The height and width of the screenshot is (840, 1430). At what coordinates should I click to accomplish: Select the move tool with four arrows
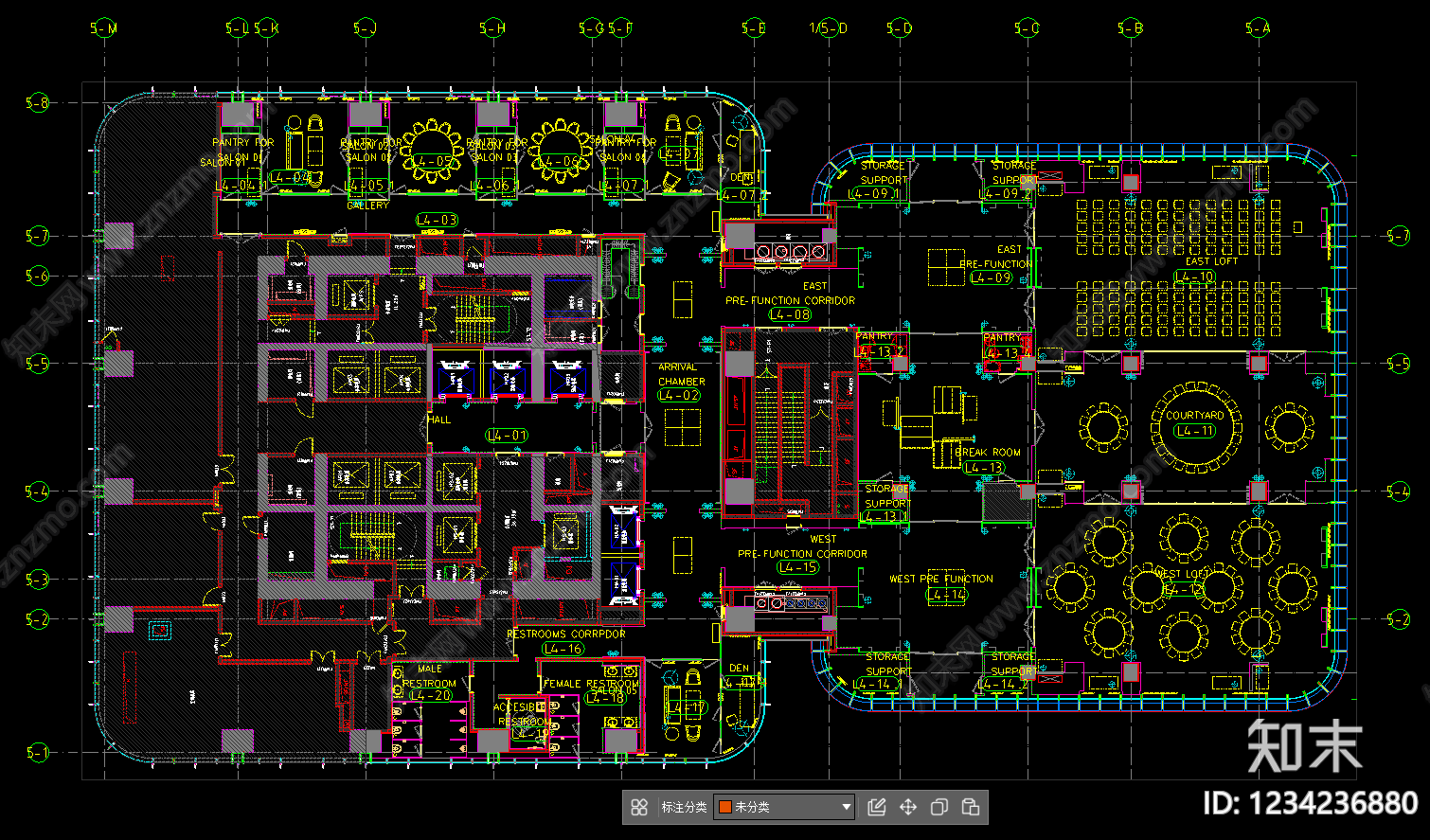pyautogui.click(x=907, y=807)
